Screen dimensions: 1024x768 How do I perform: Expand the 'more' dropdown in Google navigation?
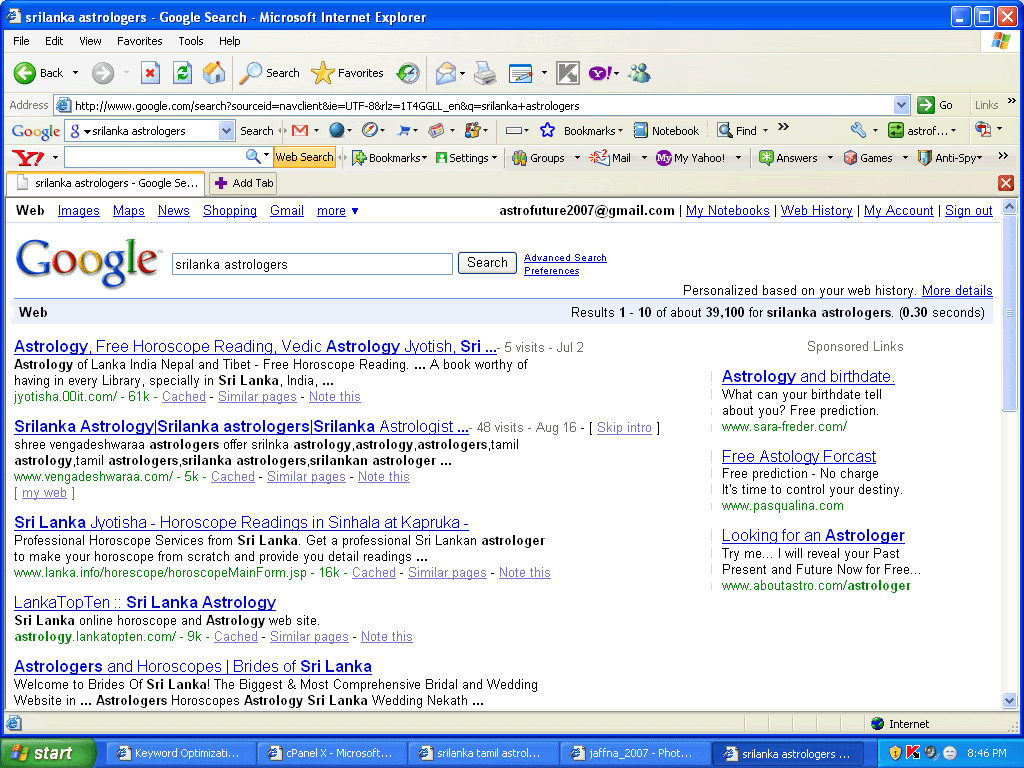tap(355, 211)
